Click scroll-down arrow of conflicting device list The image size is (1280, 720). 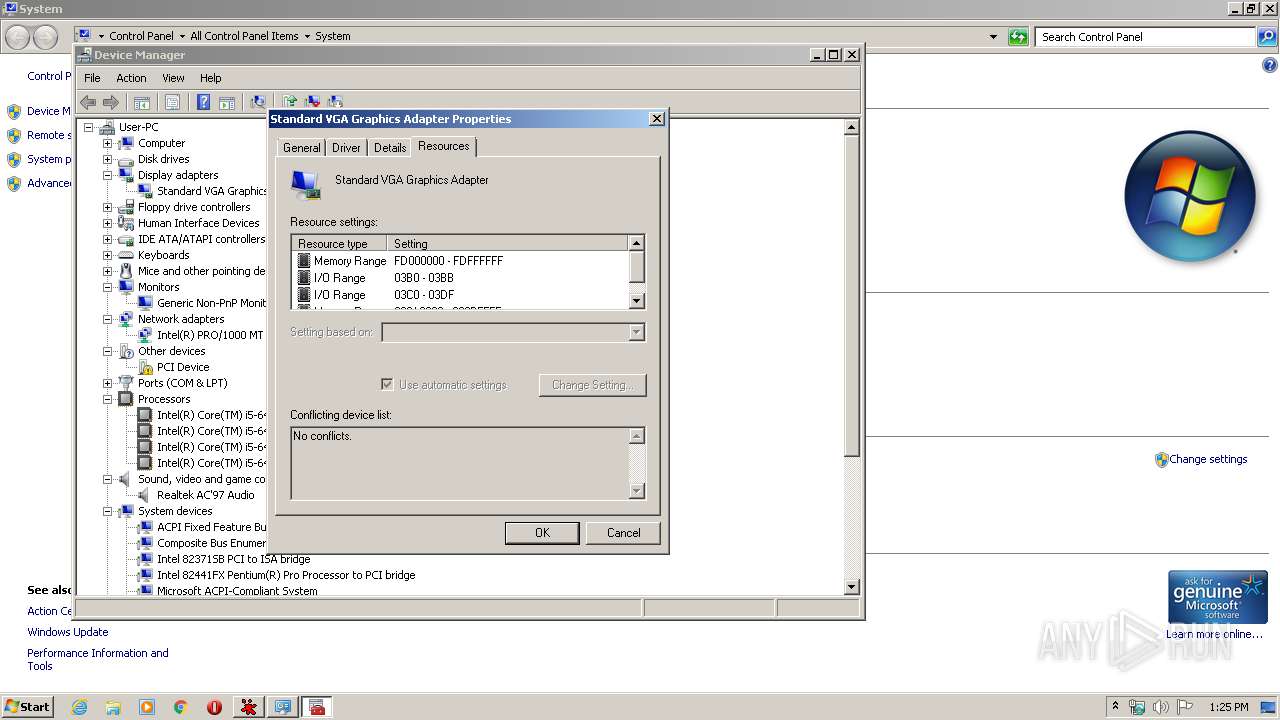click(x=637, y=491)
